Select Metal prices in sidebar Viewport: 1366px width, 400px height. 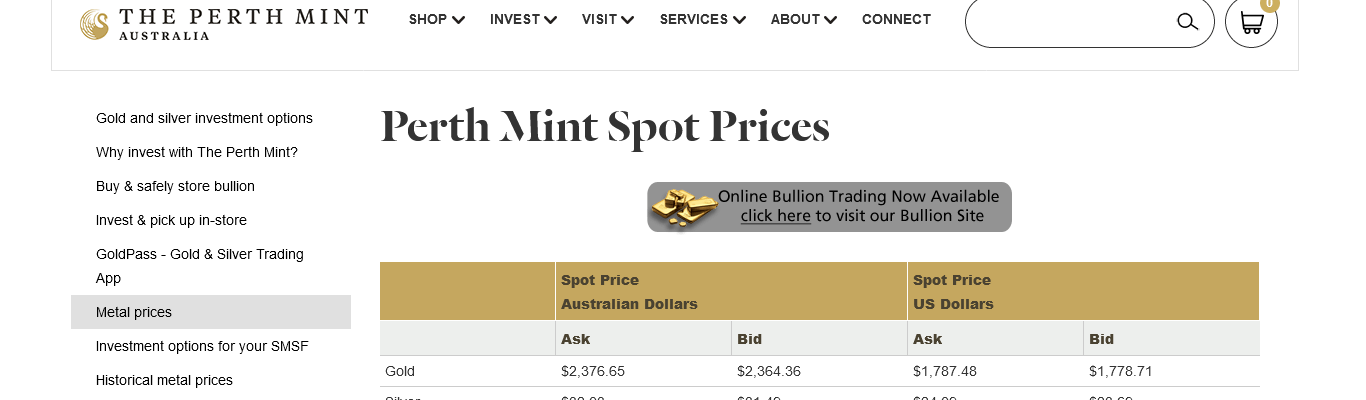(x=134, y=312)
